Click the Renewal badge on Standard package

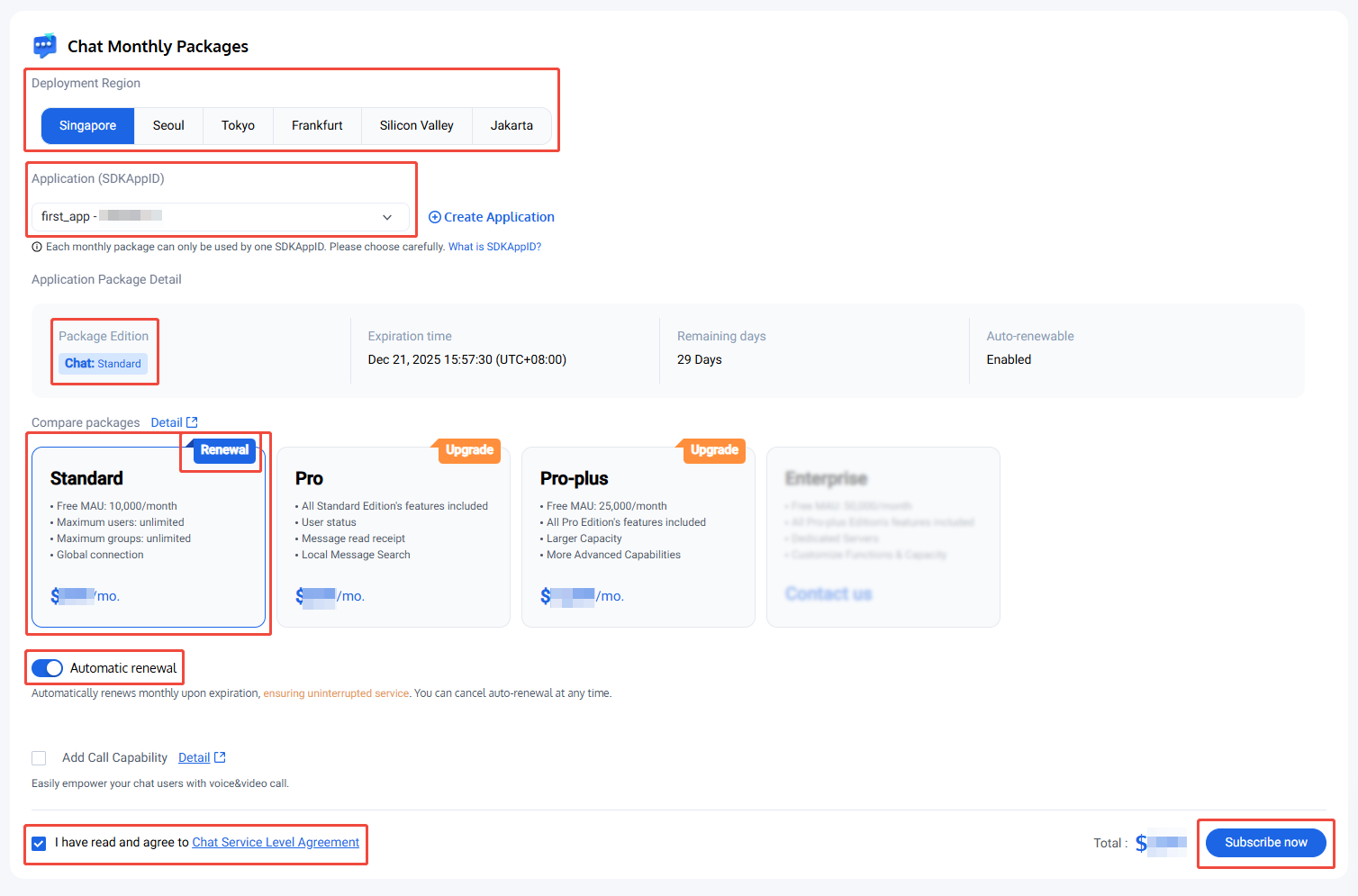click(x=224, y=450)
